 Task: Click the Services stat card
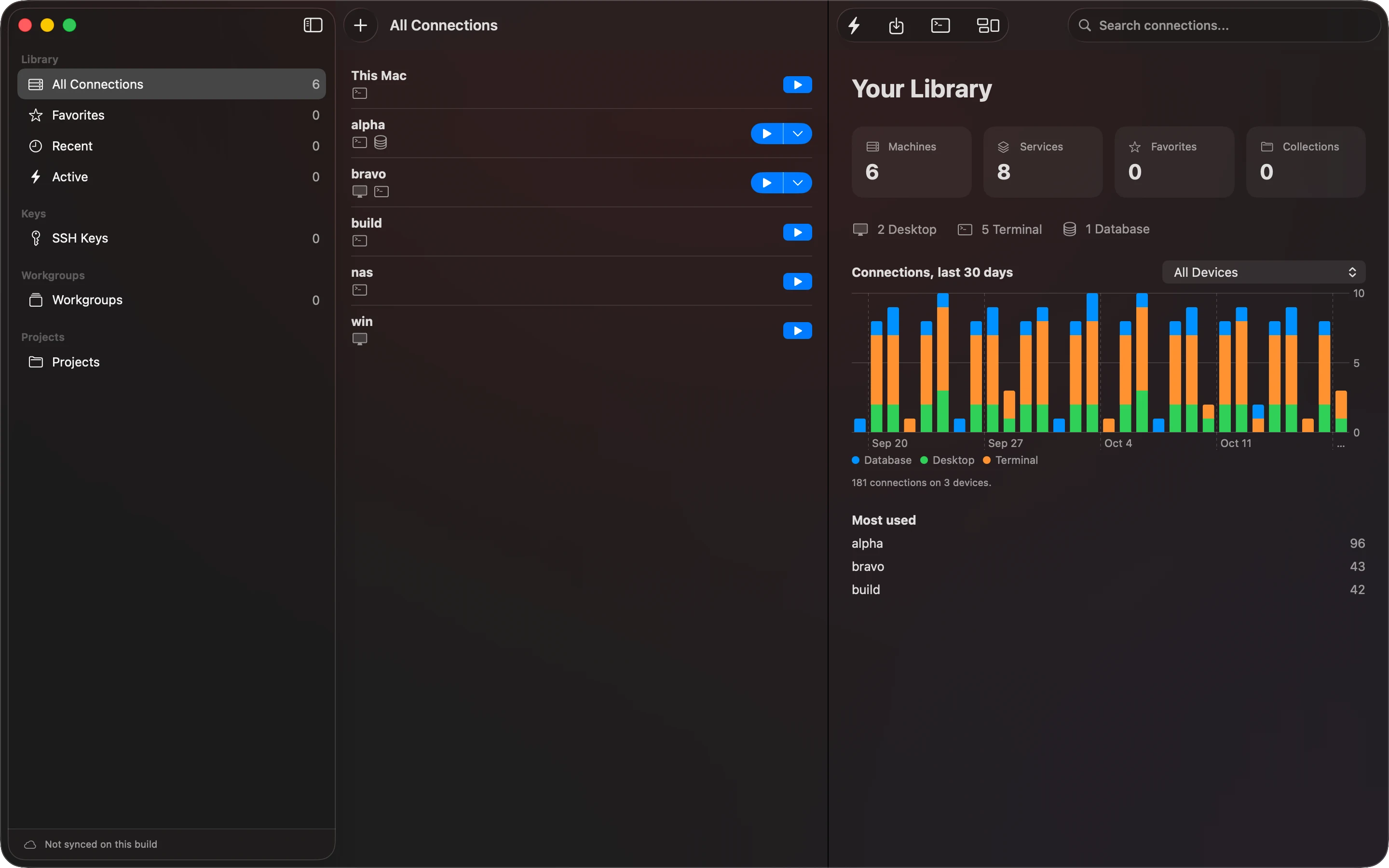pos(1043,163)
